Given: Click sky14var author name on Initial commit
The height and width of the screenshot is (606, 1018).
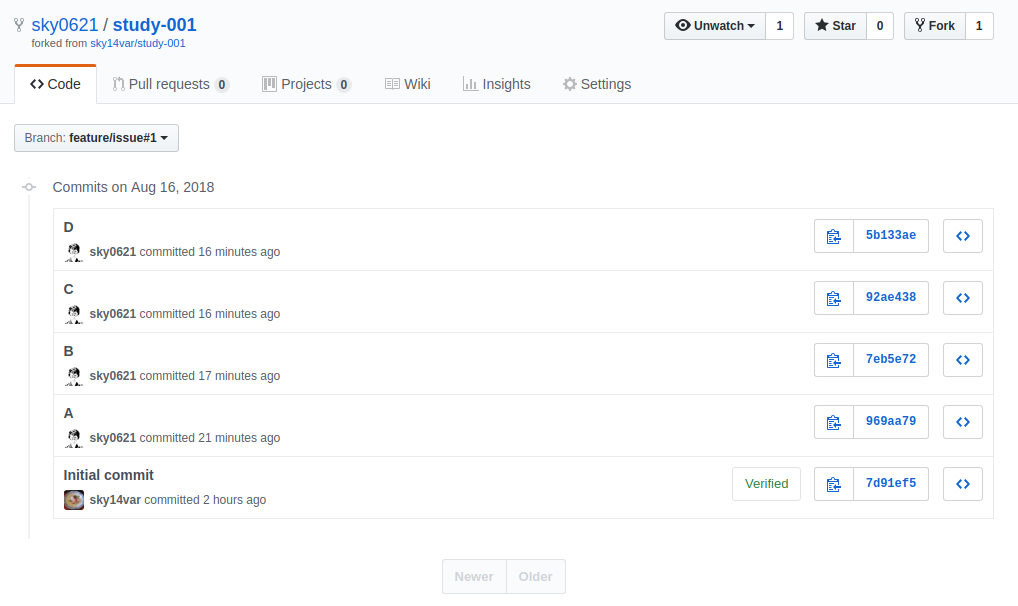Looking at the screenshot, I should (115, 500).
